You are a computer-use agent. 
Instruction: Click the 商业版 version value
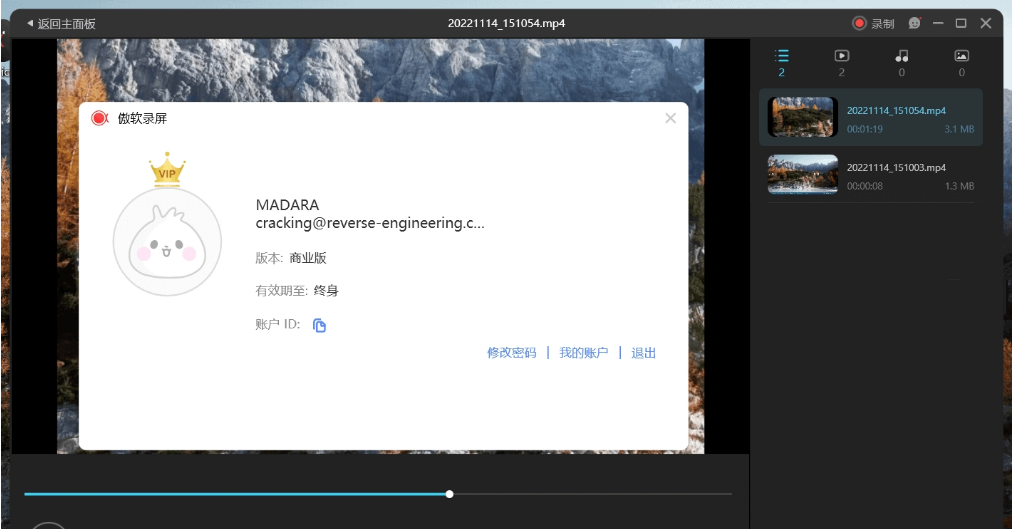[308, 258]
